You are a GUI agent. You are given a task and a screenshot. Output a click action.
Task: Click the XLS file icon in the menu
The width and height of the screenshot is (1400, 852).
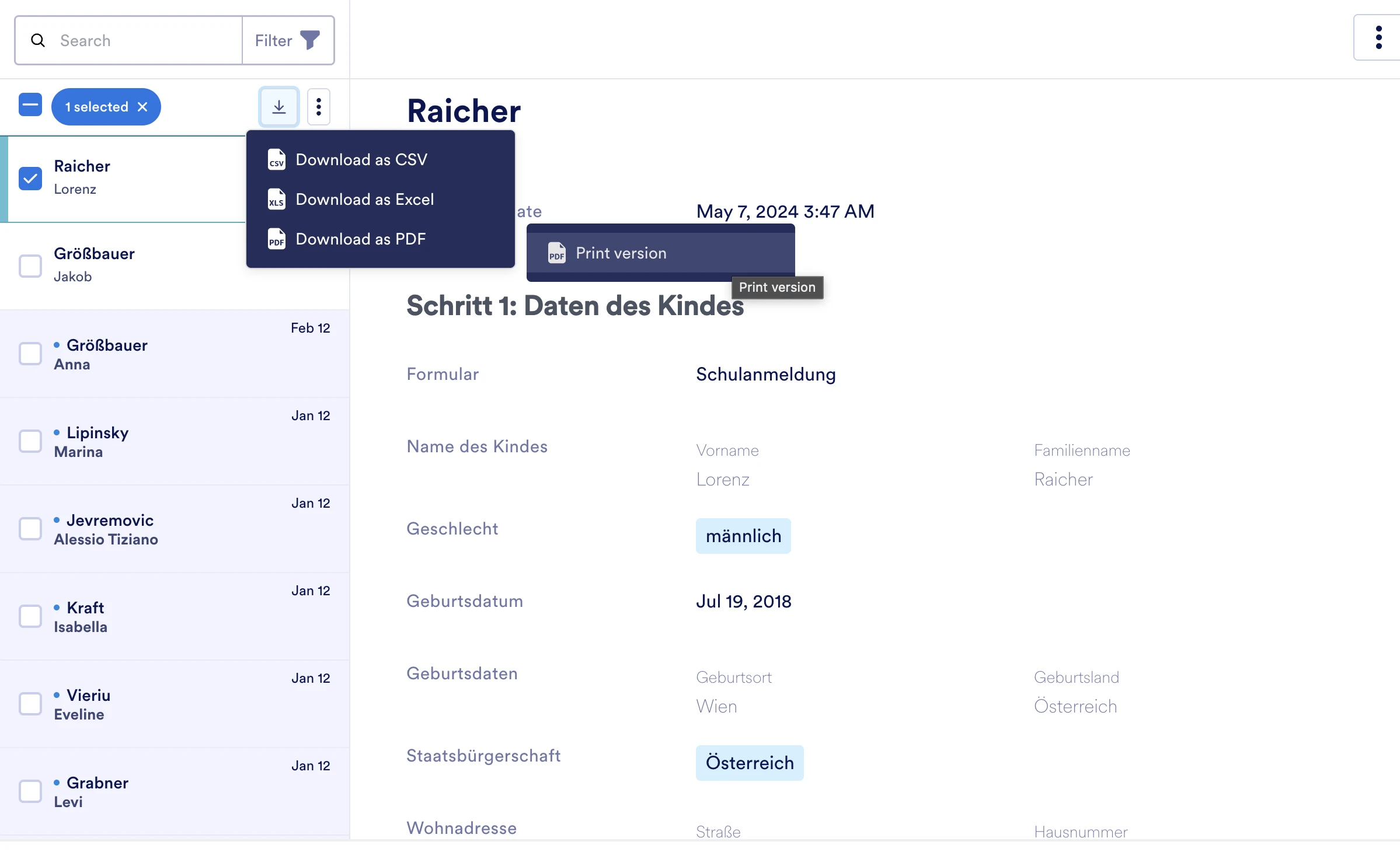(276, 200)
